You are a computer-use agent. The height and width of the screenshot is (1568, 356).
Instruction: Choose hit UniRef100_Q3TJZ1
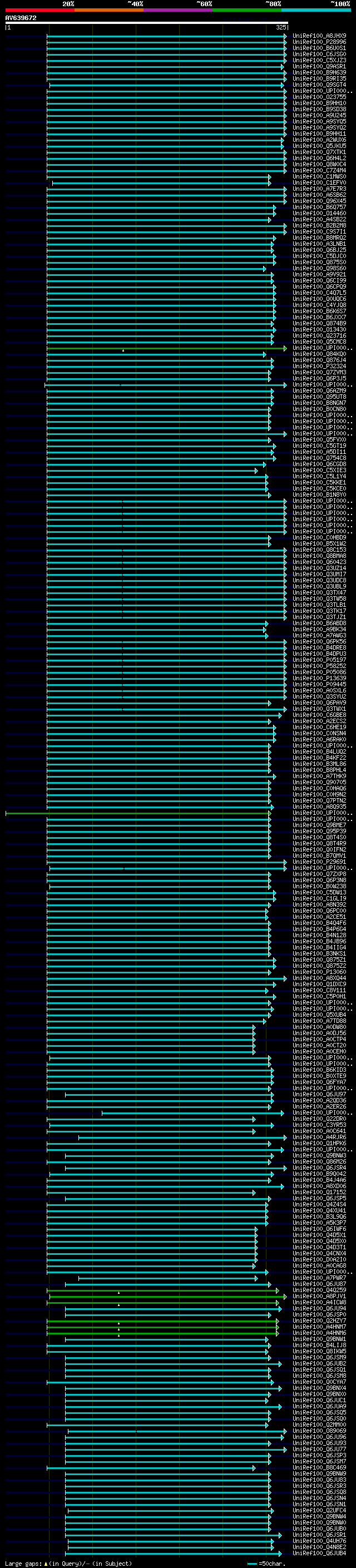(319, 617)
